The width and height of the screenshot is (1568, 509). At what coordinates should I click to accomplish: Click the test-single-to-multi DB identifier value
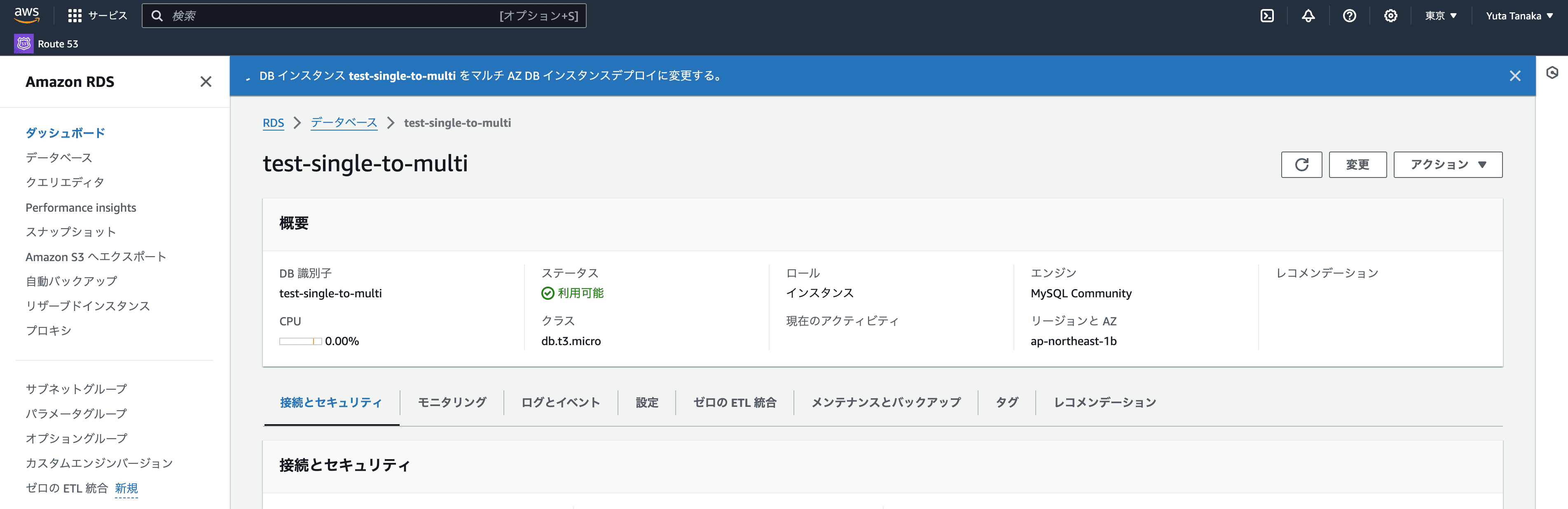330,294
